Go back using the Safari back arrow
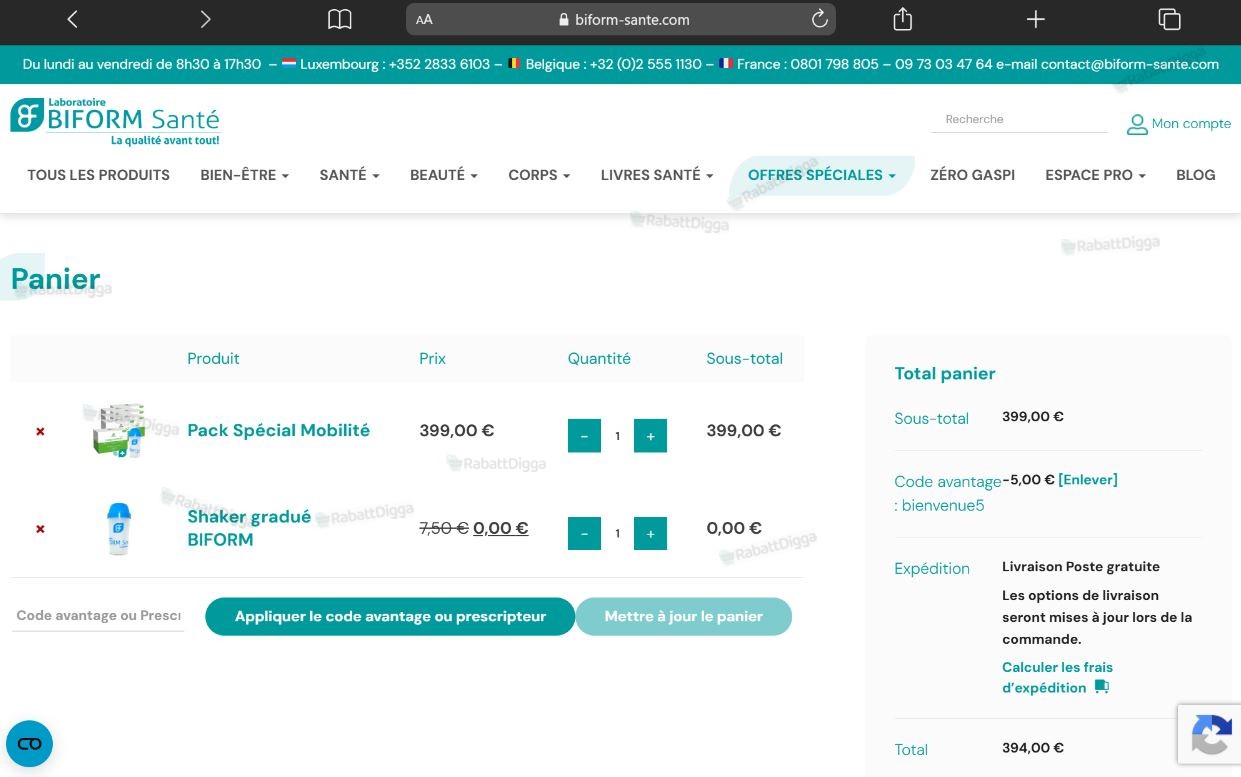The width and height of the screenshot is (1241, 777). click(72, 19)
